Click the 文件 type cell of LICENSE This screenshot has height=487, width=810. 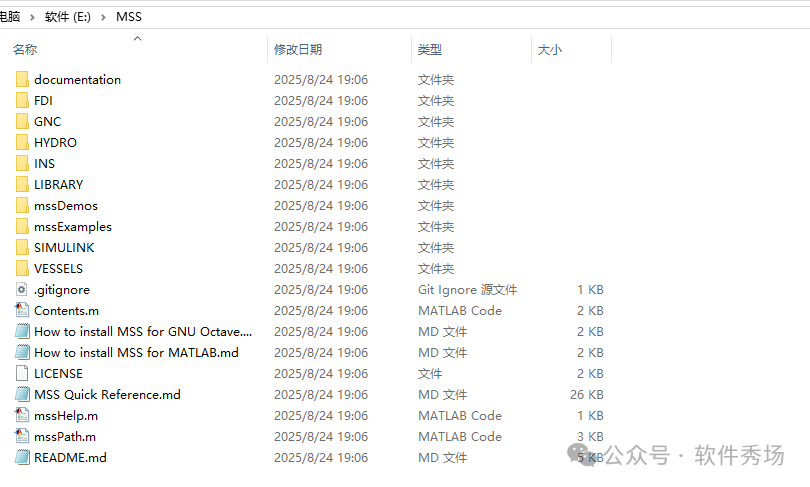(430, 373)
